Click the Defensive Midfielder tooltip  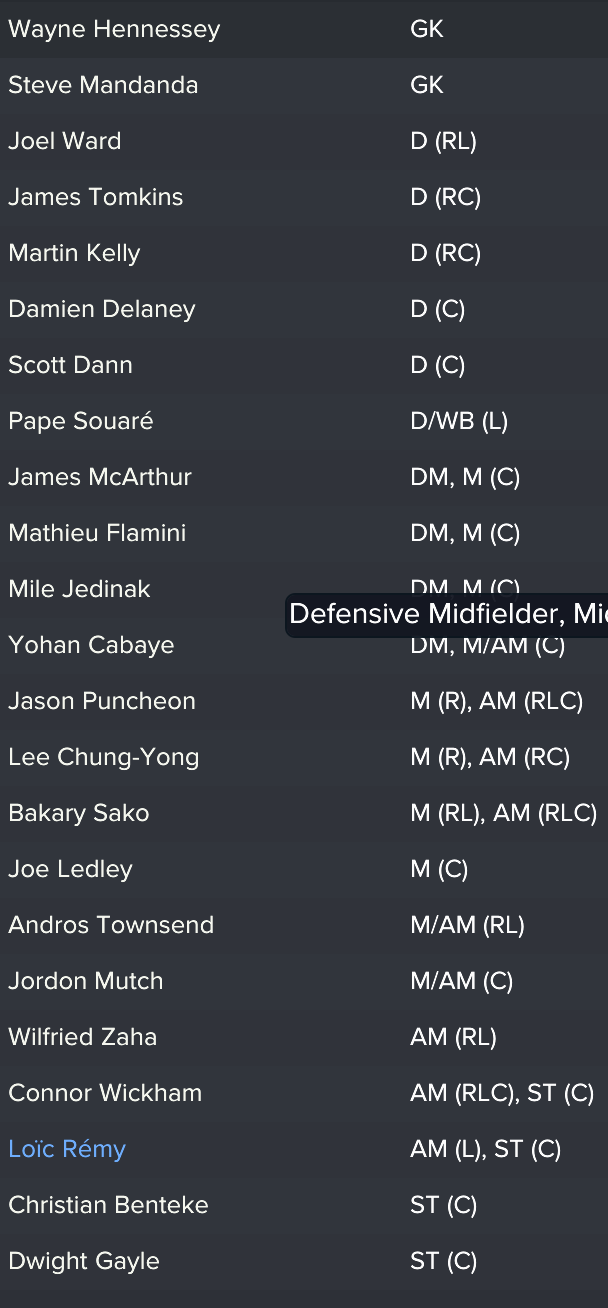pos(447,614)
